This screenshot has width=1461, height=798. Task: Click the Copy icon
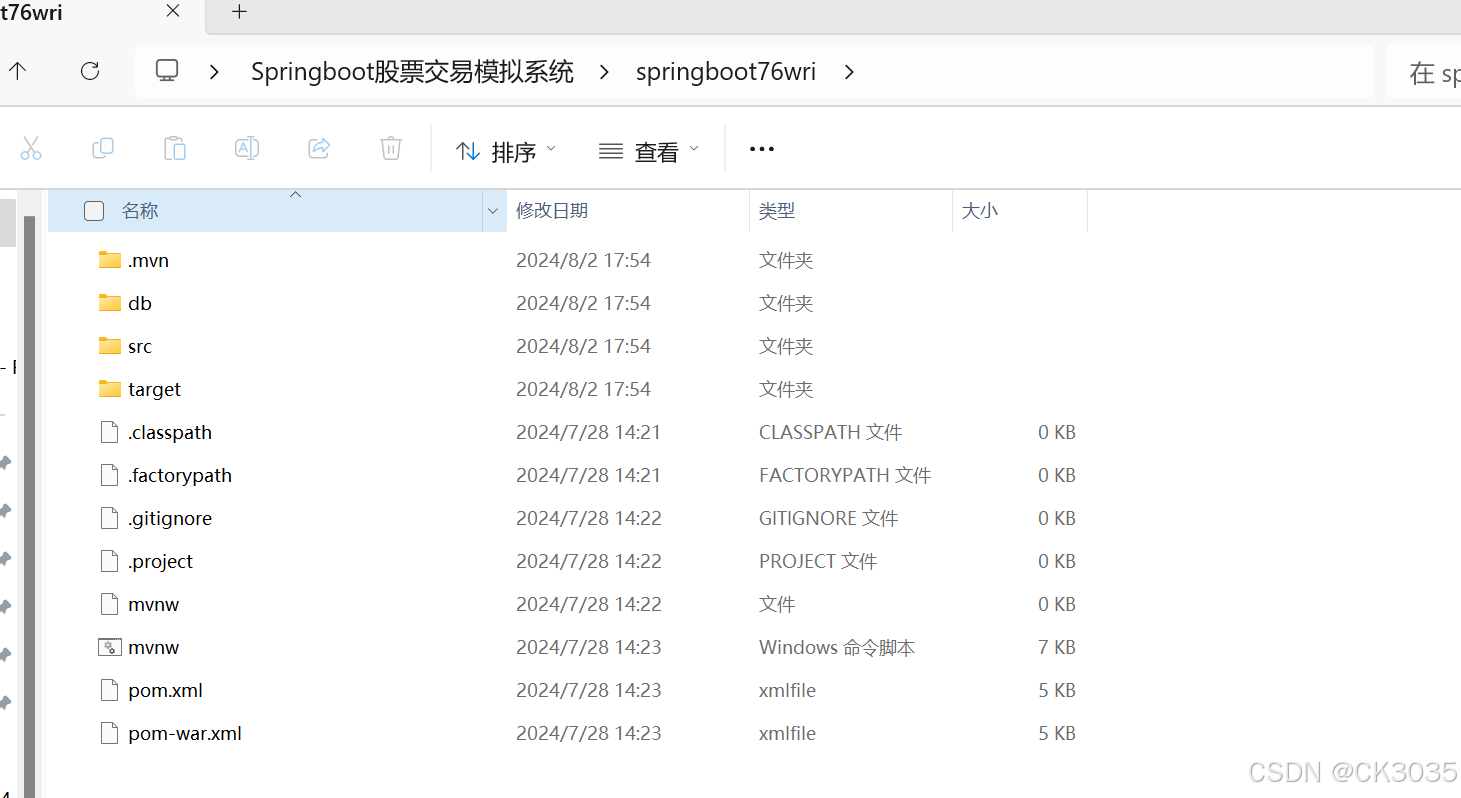pyautogui.click(x=103, y=148)
